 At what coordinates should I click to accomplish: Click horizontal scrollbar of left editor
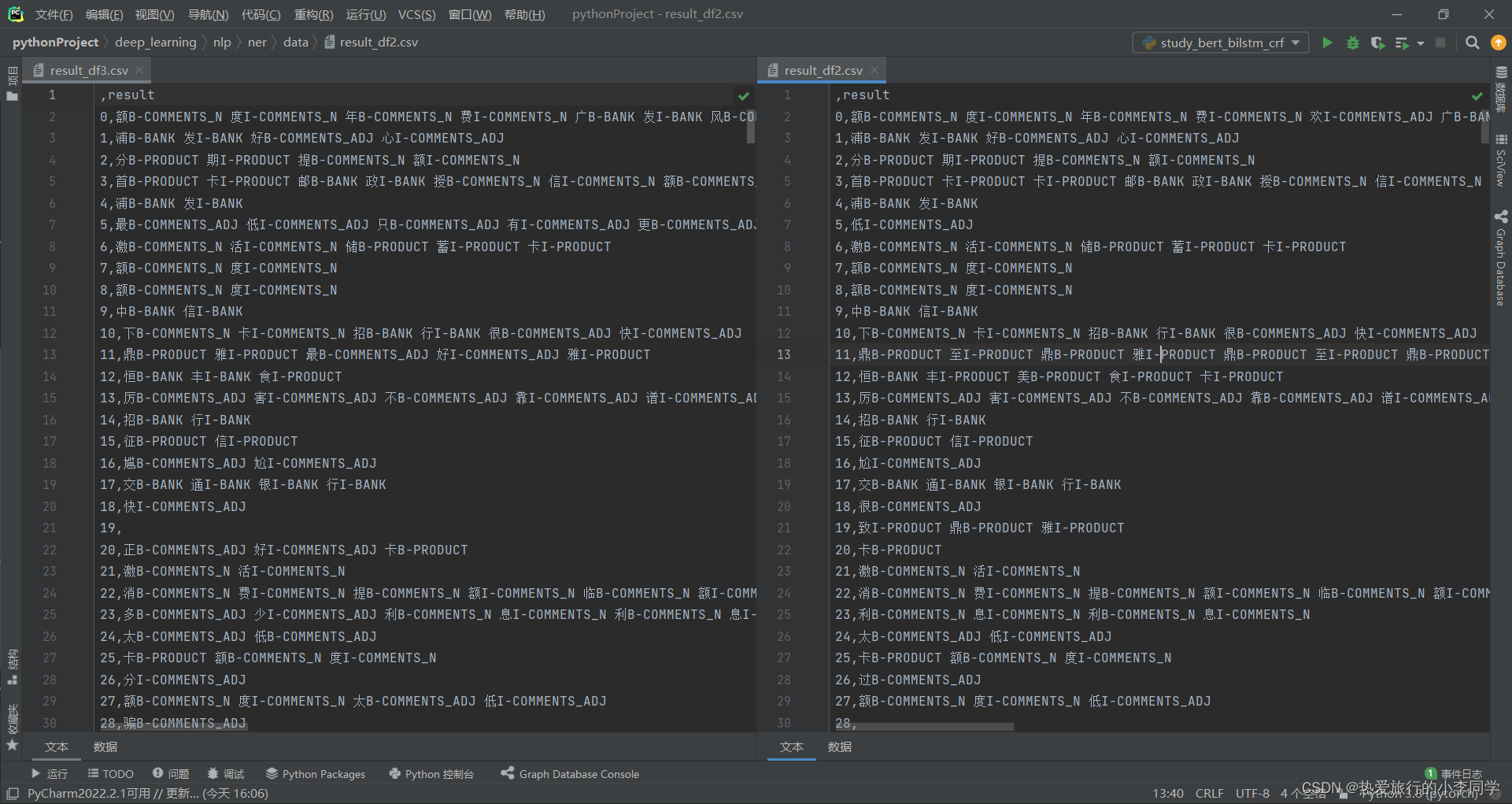[173, 727]
